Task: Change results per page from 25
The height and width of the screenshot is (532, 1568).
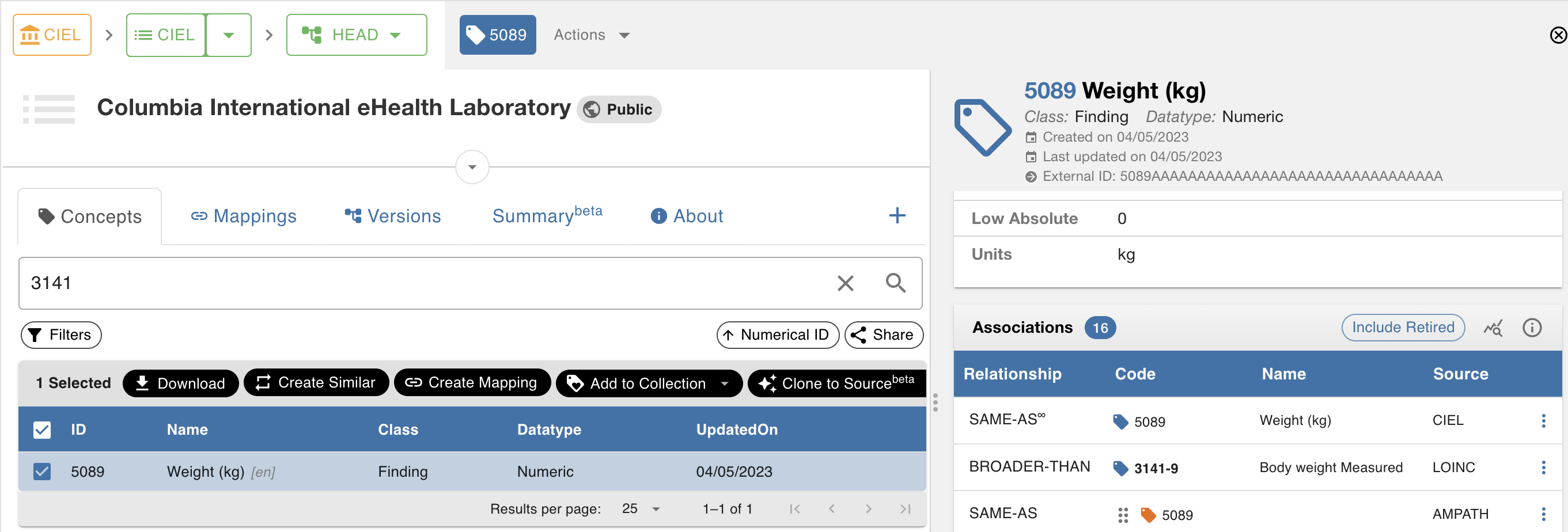Action: (639, 509)
